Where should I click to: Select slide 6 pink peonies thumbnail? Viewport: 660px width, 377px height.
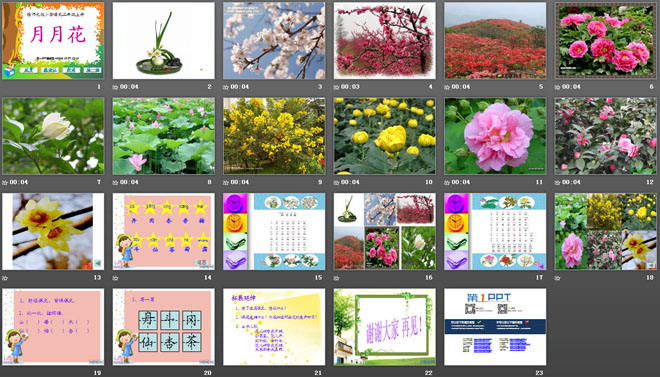[606, 40]
